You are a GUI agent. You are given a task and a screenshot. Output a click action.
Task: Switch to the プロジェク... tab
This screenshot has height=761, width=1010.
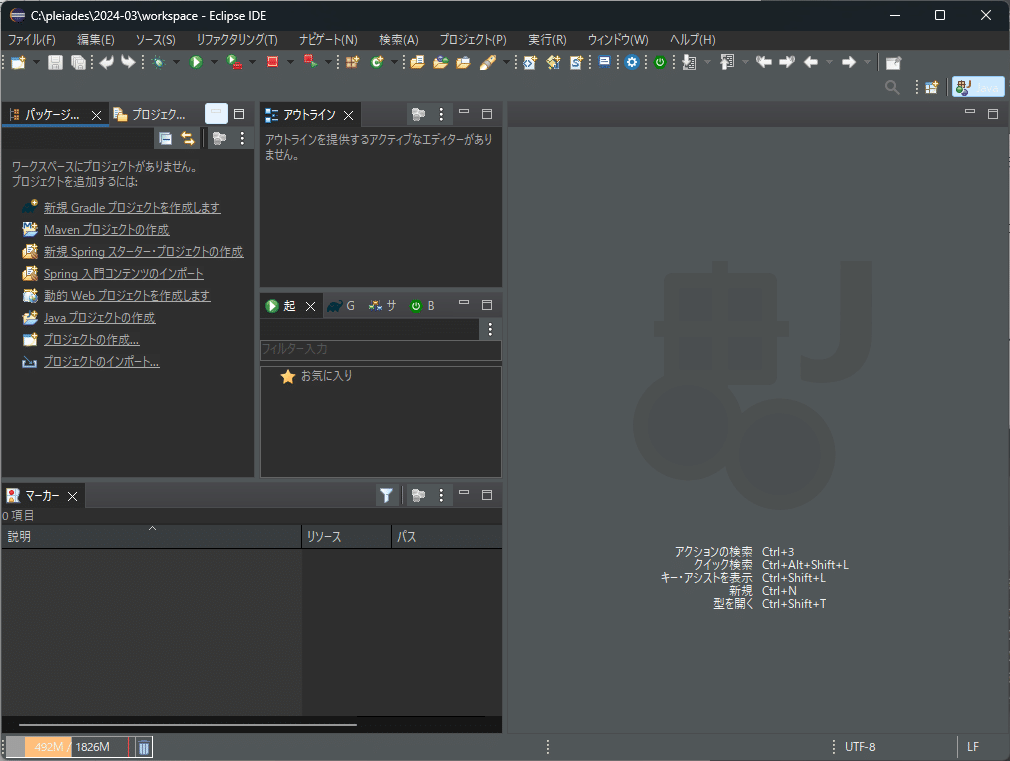150,115
